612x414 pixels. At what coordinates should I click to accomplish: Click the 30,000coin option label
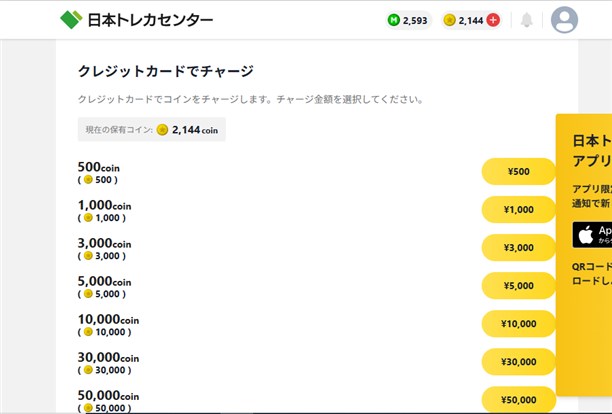tap(108, 357)
